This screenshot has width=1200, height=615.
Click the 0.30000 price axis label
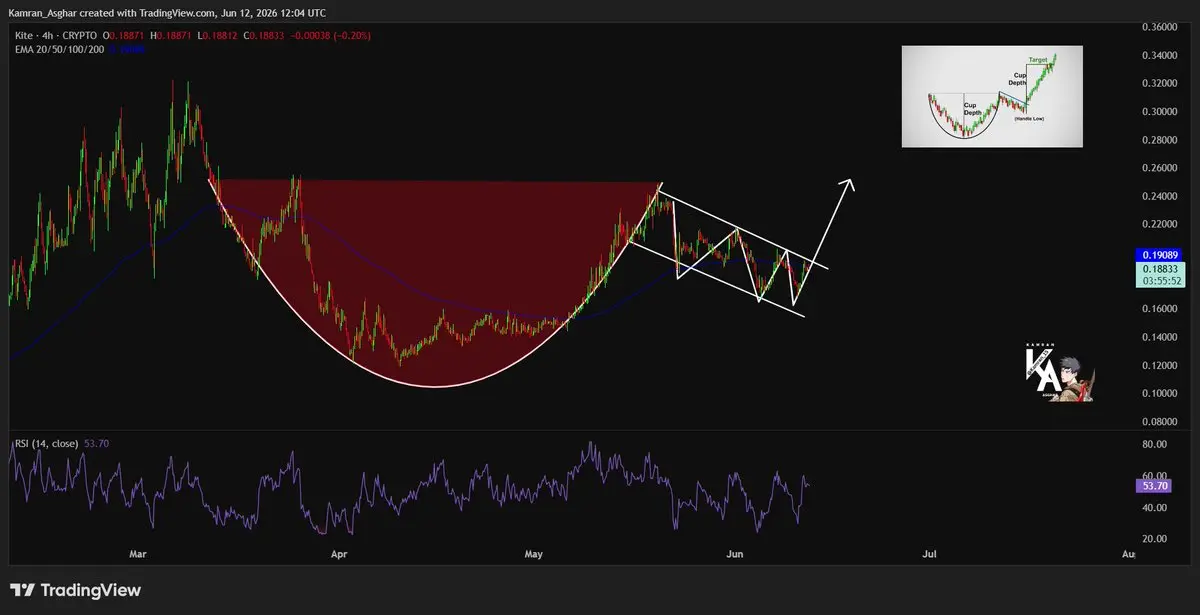[1161, 112]
